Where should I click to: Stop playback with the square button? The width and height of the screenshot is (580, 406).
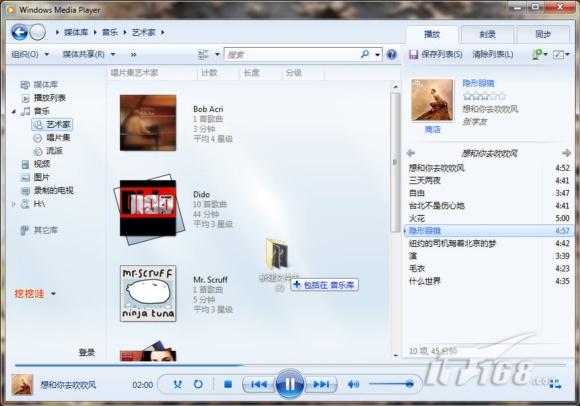pos(228,385)
